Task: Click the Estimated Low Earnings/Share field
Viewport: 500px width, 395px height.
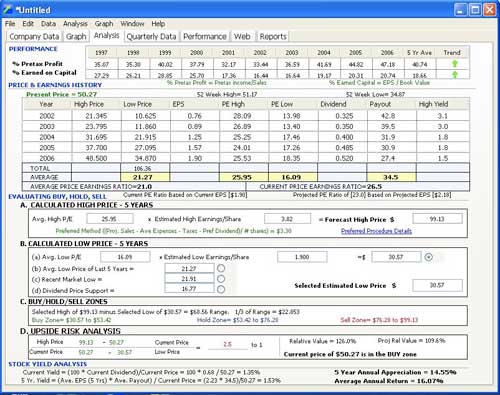Action: [x=302, y=257]
